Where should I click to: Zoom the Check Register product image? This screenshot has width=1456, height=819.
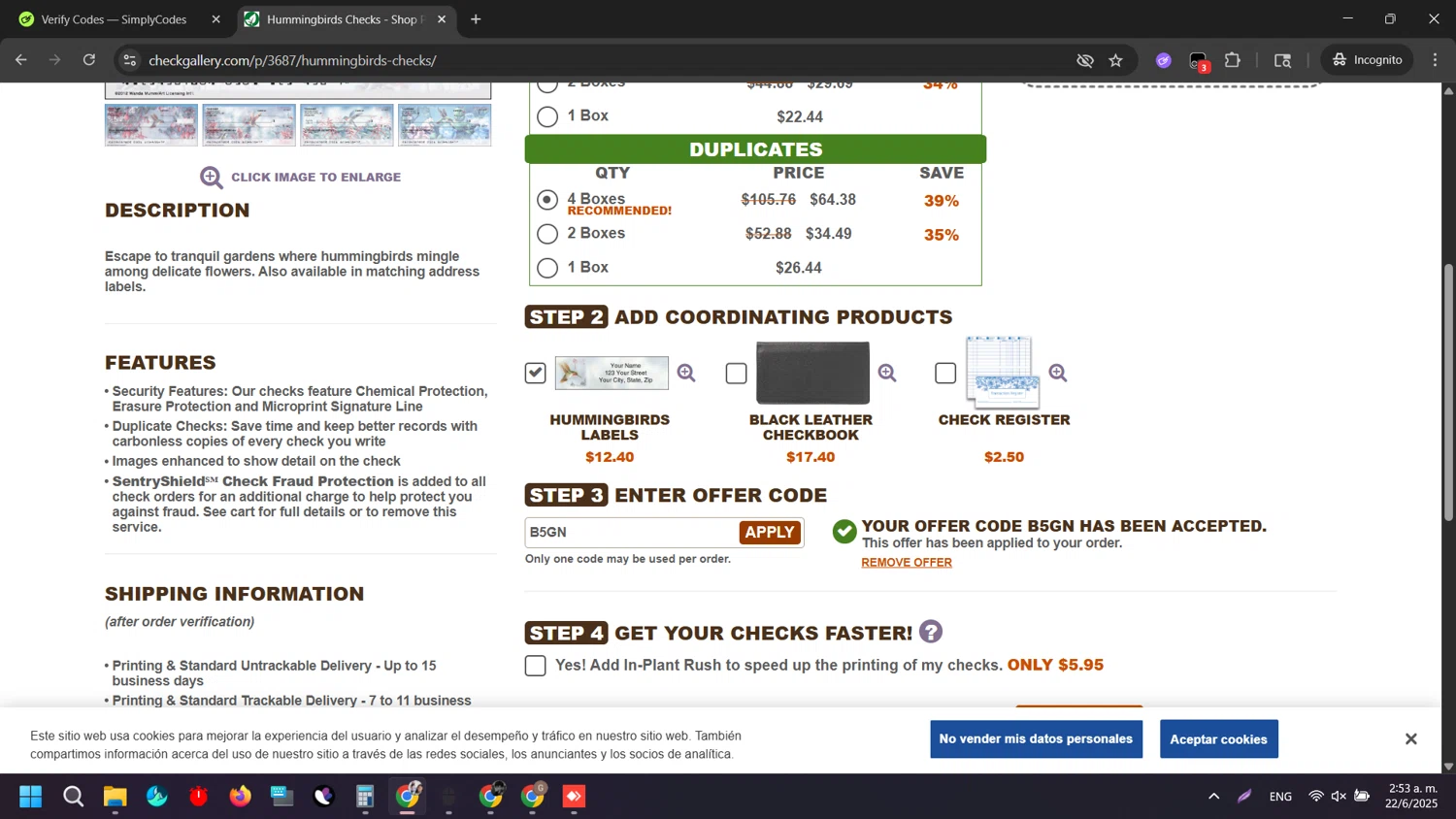tap(1058, 373)
